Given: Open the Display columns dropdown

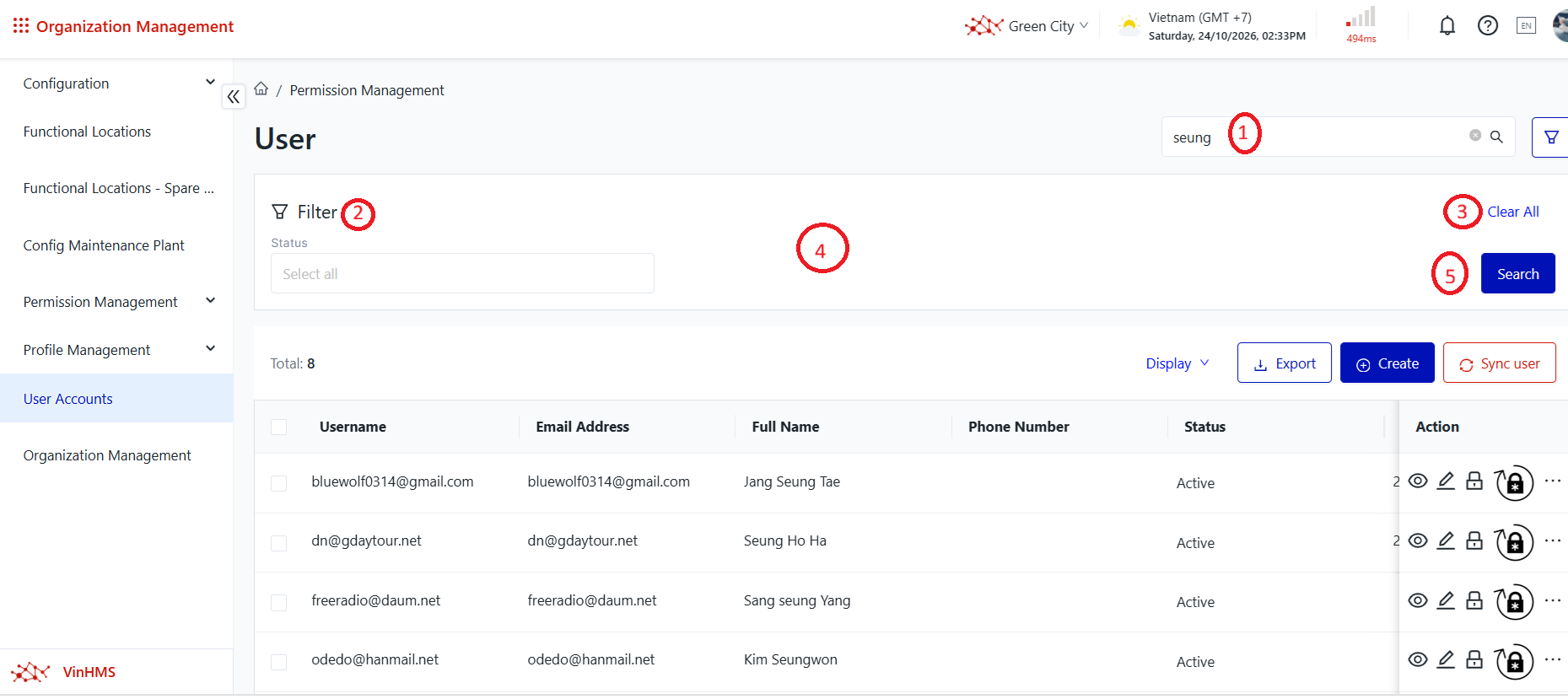Looking at the screenshot, I should [x=1177, y=363].
